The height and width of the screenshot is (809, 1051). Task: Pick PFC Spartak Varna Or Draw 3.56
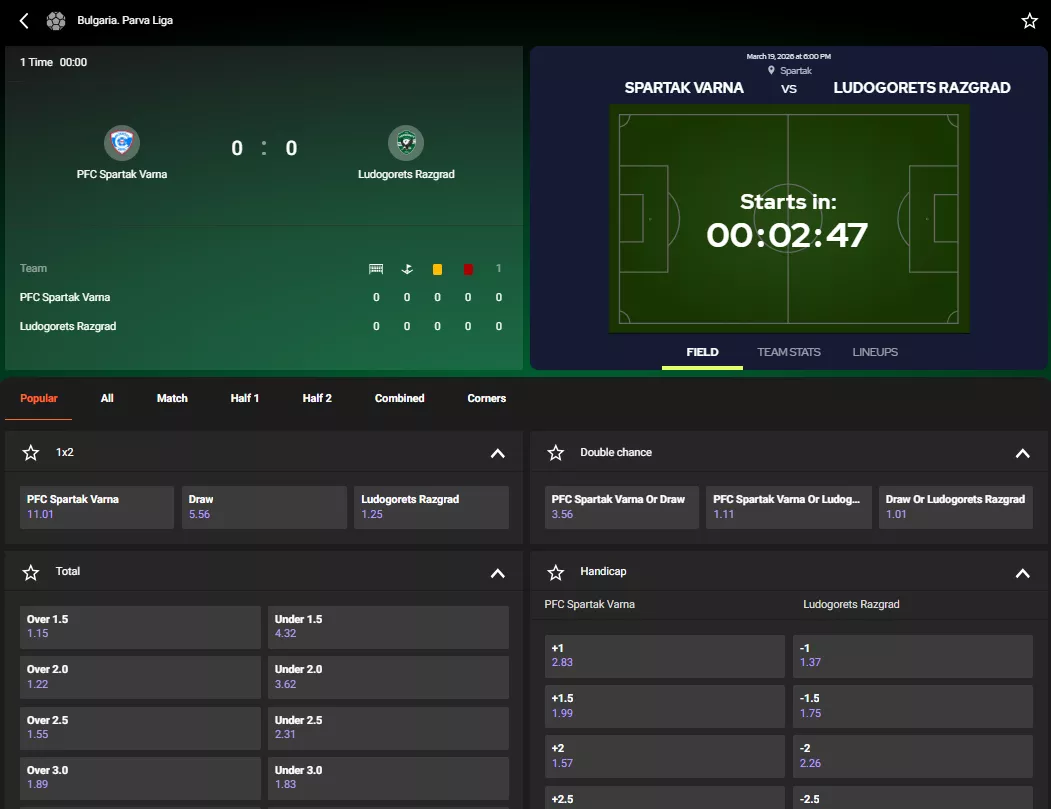[x=621, y=507]
